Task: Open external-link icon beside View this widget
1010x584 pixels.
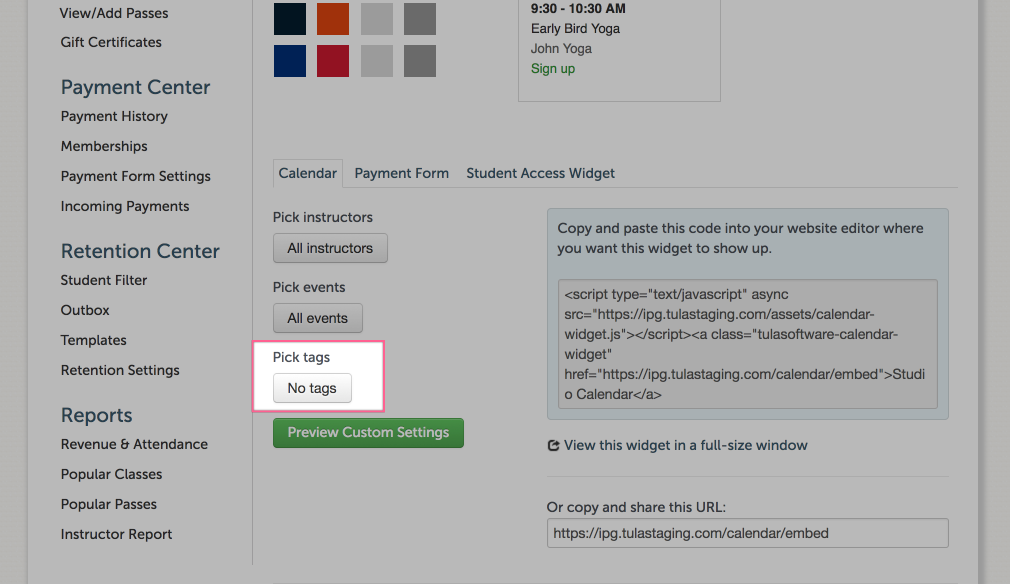Action: 553,446
